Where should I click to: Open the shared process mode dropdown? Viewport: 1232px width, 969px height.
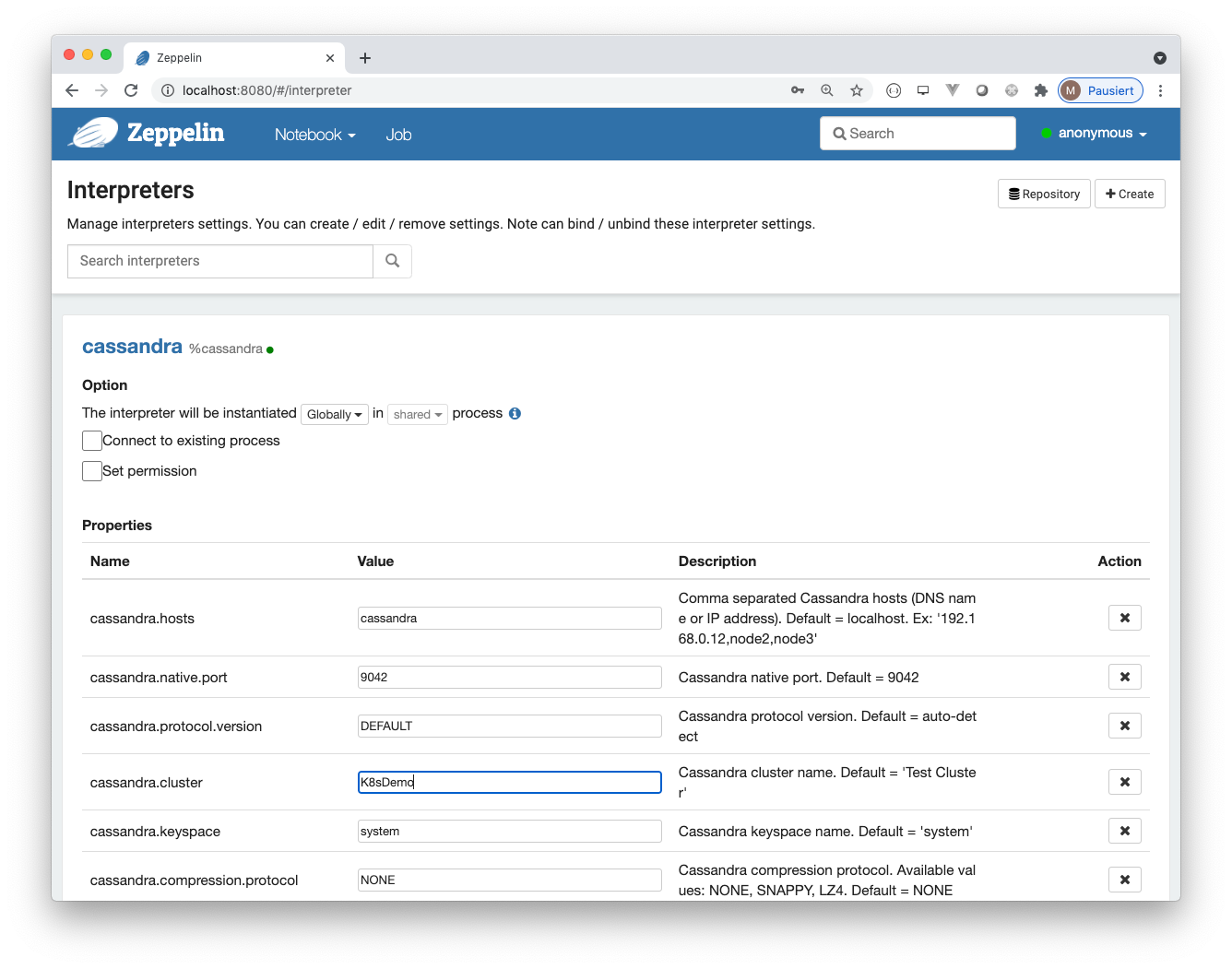(x=417, y=414)
